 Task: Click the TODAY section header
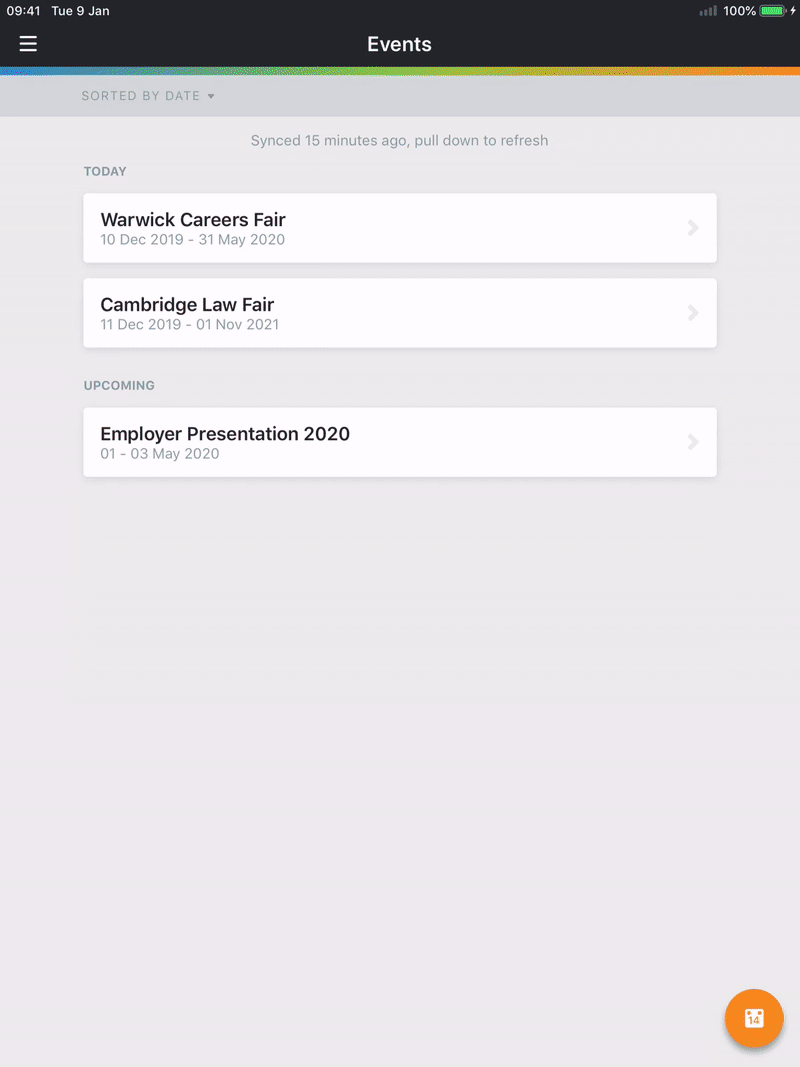pos(105,171)
